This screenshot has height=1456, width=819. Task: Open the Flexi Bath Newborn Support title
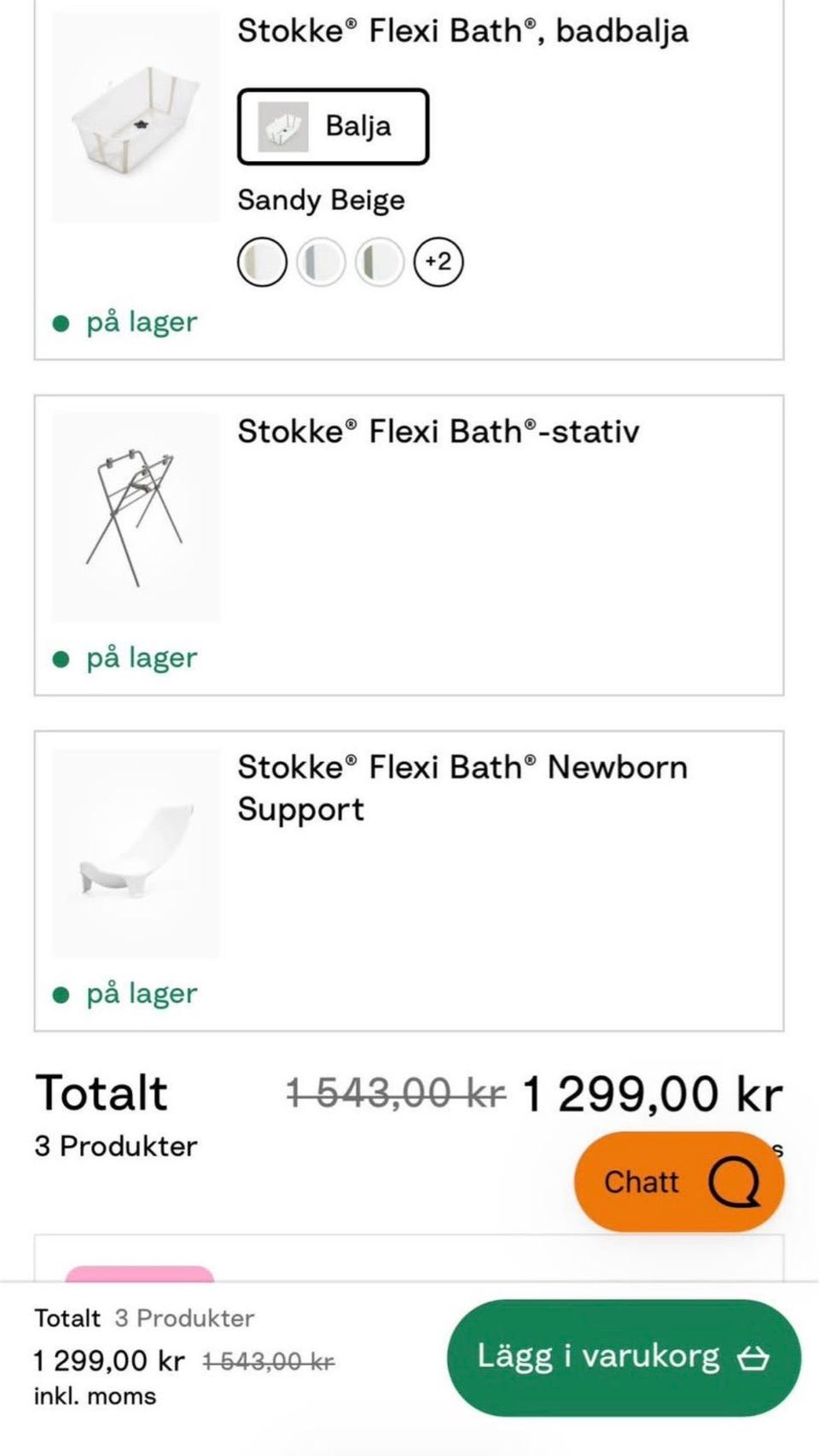click(462, 787)
